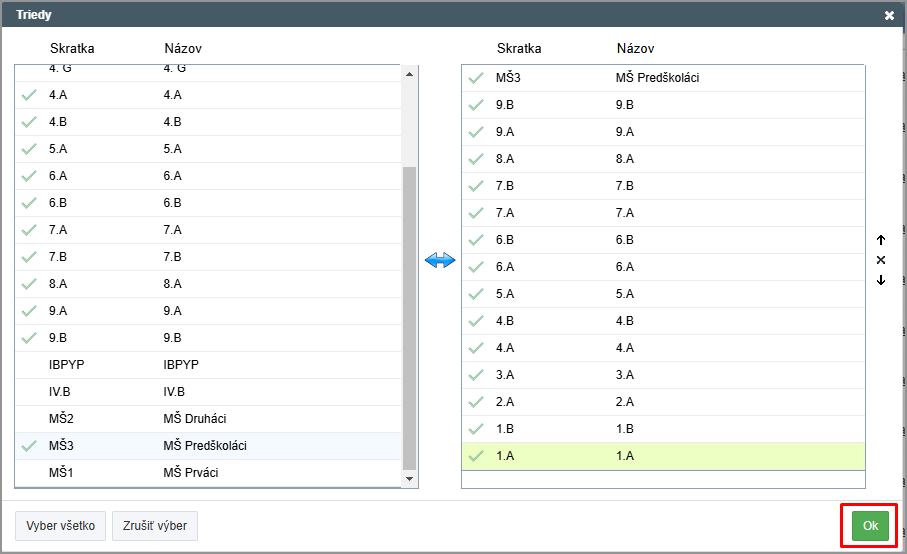Move selected class up with arrow icon
This screenshot has width=907, height=554.
tap(880, 240)
